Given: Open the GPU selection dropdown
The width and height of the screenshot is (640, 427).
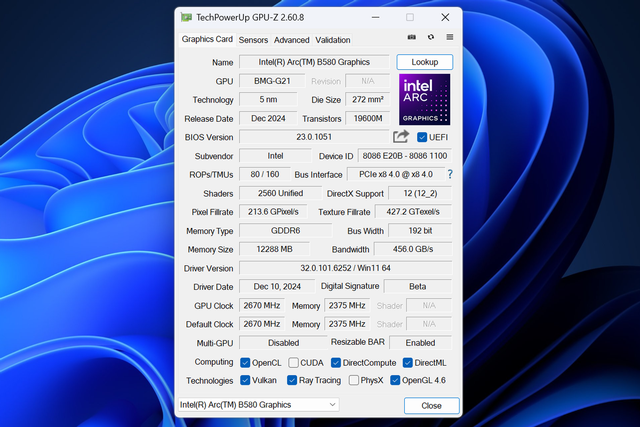Looking at the screenshot, I should coord(259,405).
